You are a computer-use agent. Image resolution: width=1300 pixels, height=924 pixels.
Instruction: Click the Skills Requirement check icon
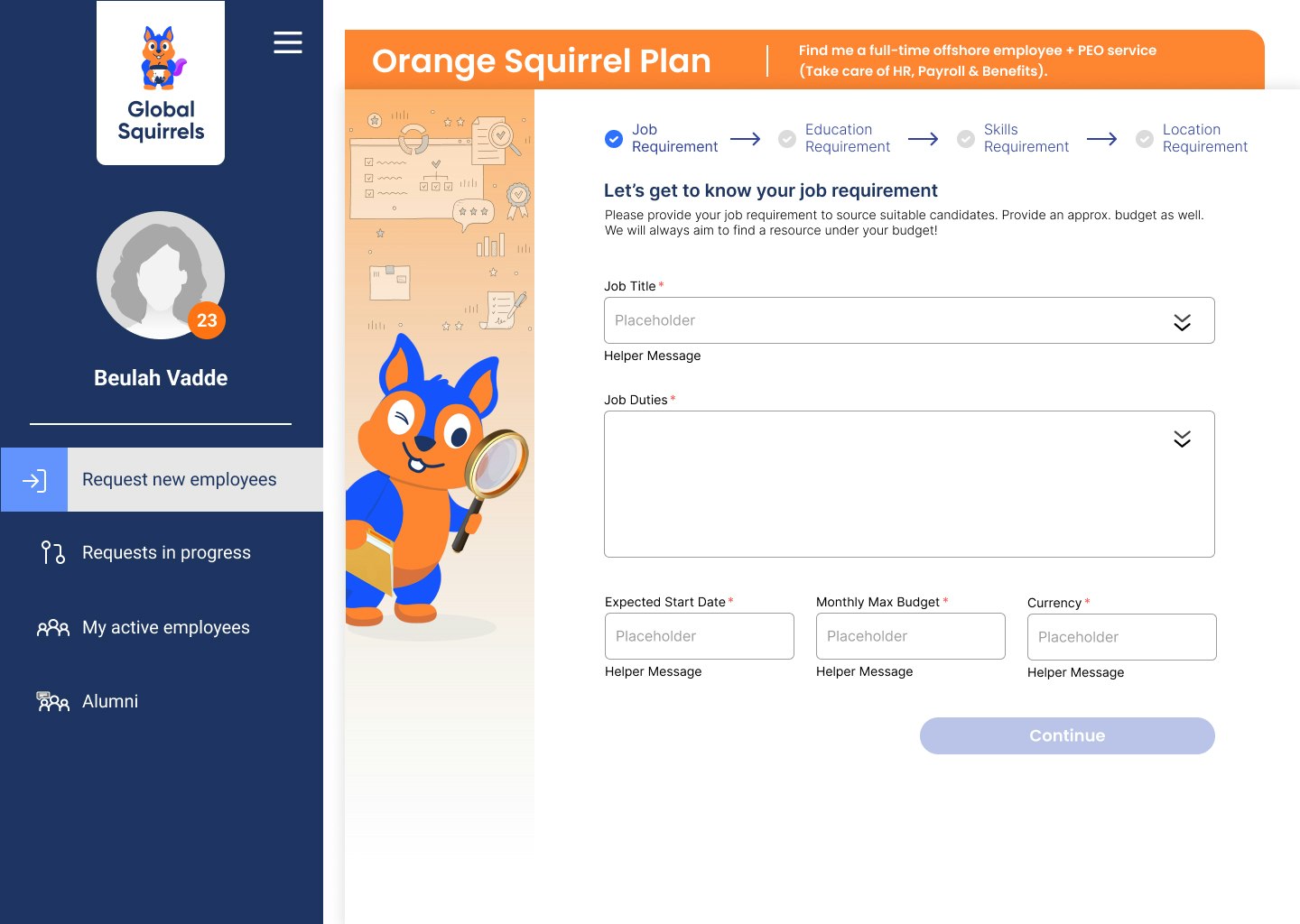[966, 139]
